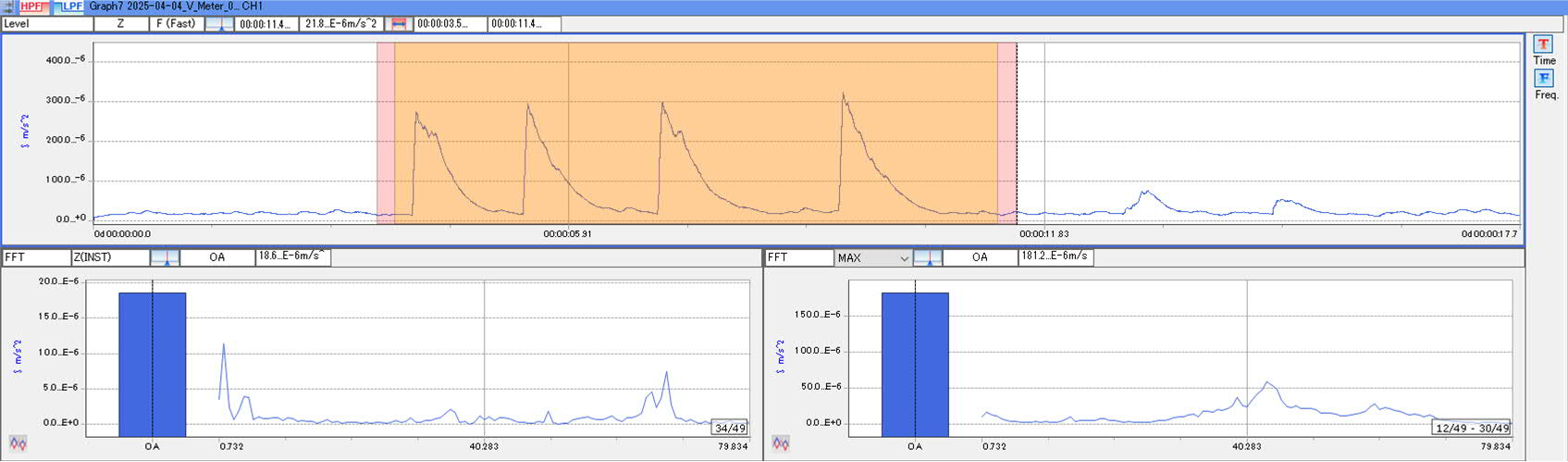Click cursor marker icon in left FFT toolbar
The width and height of the screenshot is (1568, 462).
[165, 257]
